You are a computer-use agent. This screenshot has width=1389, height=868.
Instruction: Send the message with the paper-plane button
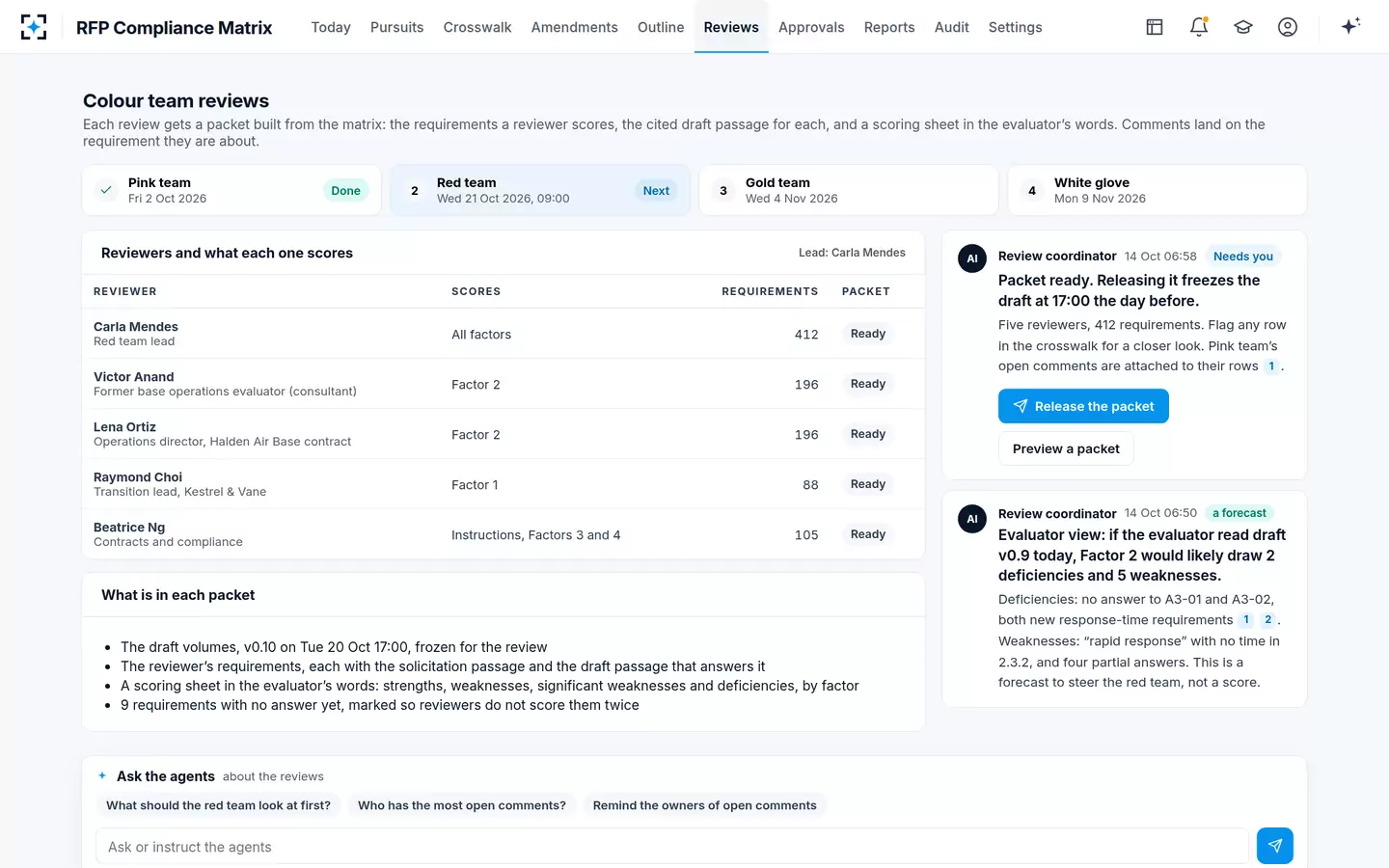(1275, 846)
